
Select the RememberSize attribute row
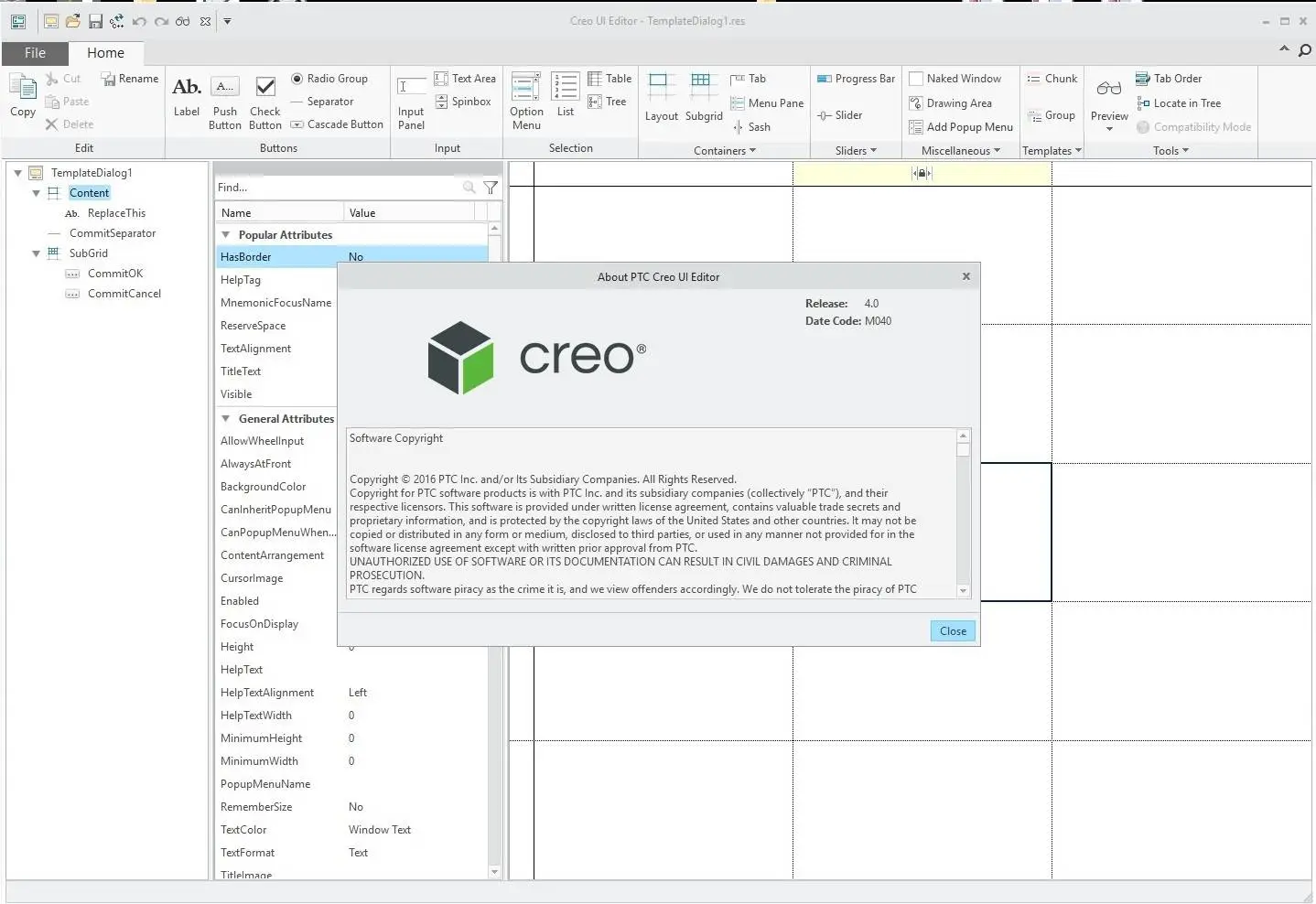[352, 807]
